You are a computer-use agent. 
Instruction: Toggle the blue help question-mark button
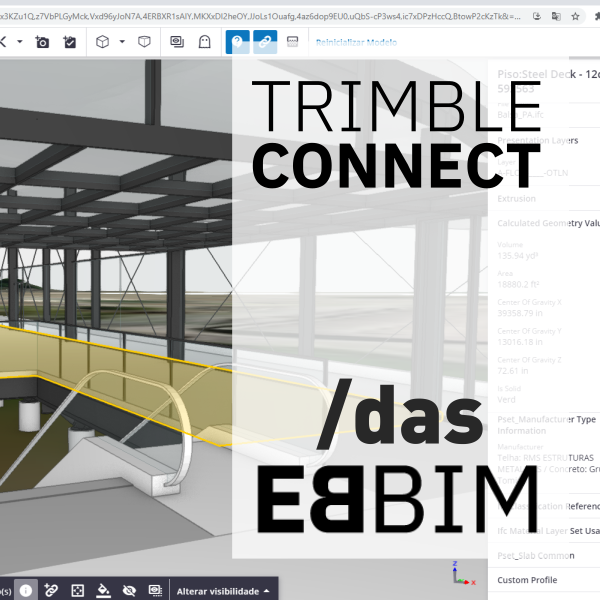(238, 42)
